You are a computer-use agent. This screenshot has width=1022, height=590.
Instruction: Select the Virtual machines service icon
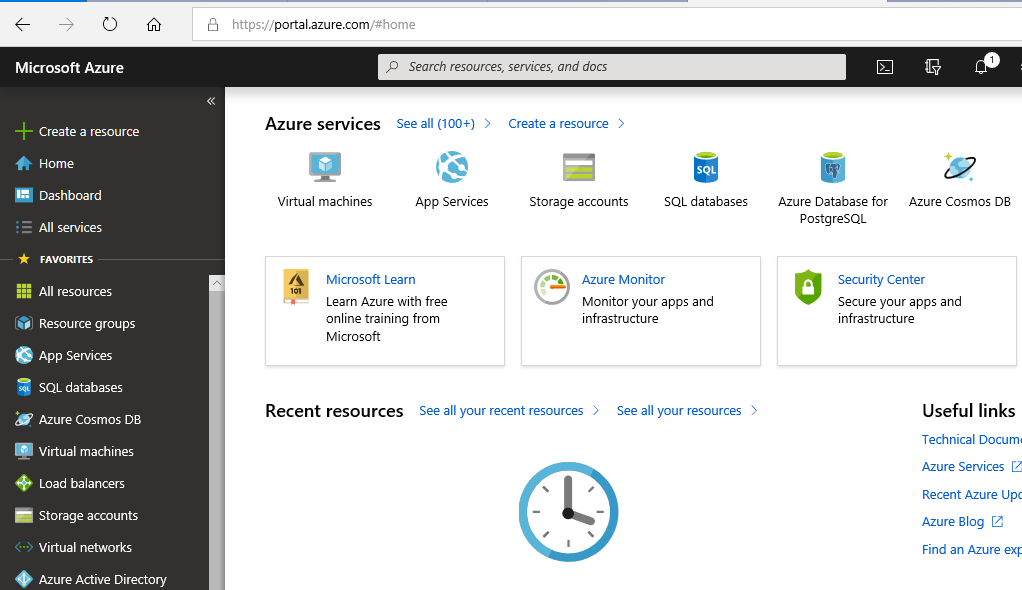coord(323,167)
